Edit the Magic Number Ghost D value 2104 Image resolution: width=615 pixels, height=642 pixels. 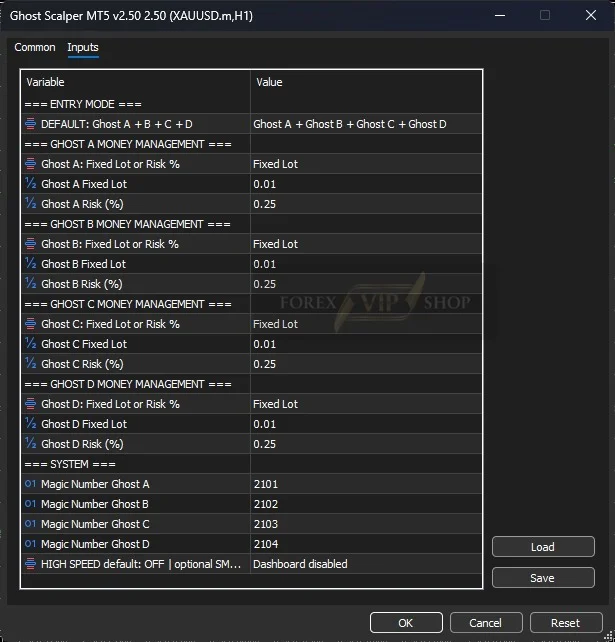pyautogui.click(x=366, y=544)
